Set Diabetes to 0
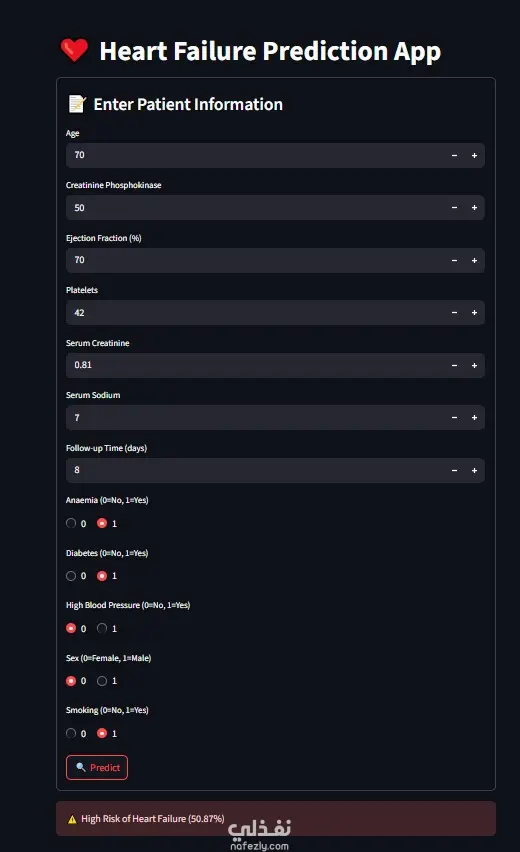Screen dimensions: 520x852 pyautogui.click(x=71, y=576)
